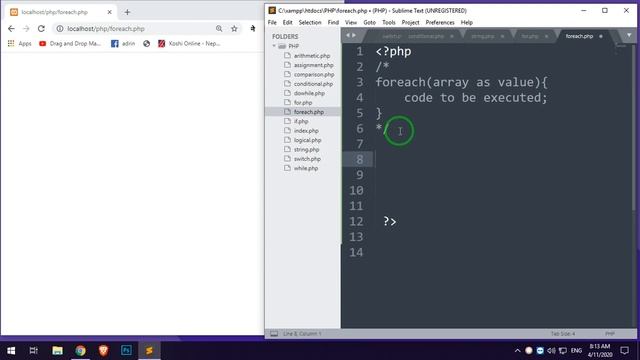Screen dimensions: 640x360
Task: Open arithmetic.php from the sidebar
Action: (x=312, y=56)
